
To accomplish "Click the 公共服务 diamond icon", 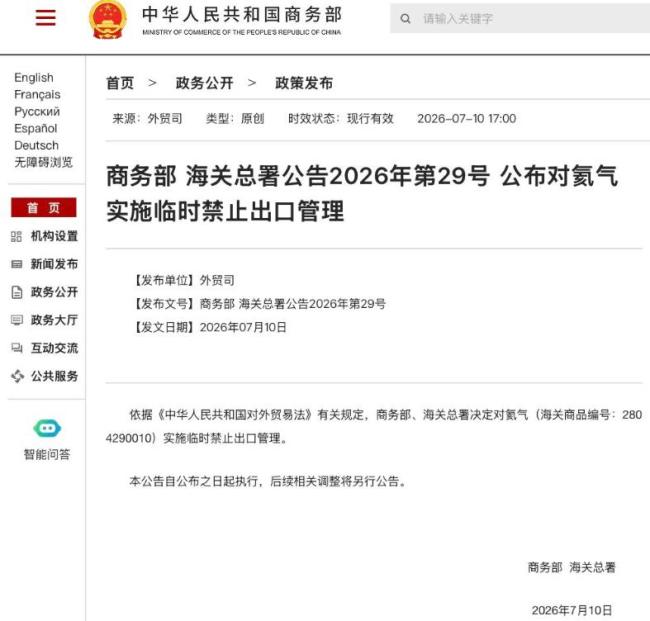I will point(17,376).
